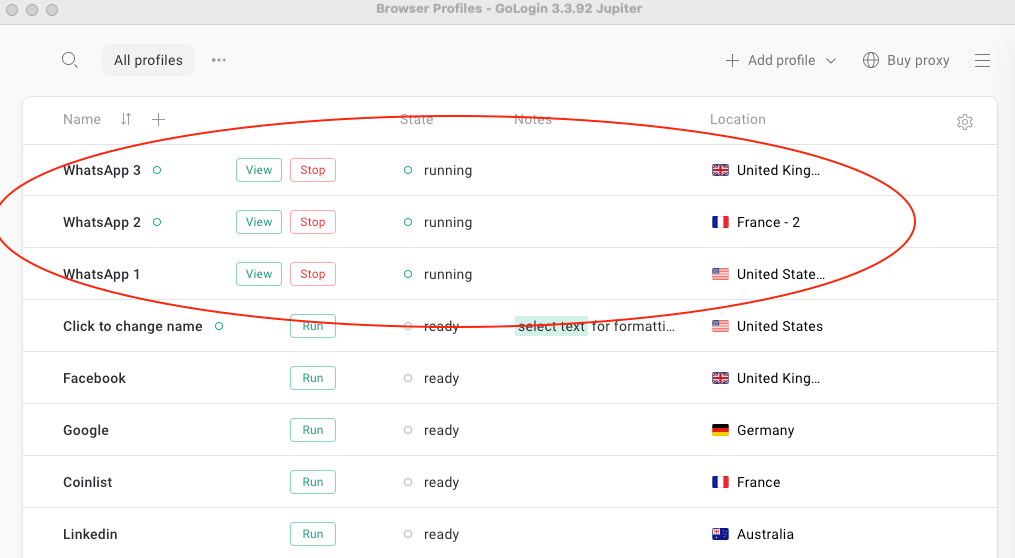This screenshot has height=558, width=1015.
Task: Select the WhatsApp 2 profile name
Action: tap(102, 222)
